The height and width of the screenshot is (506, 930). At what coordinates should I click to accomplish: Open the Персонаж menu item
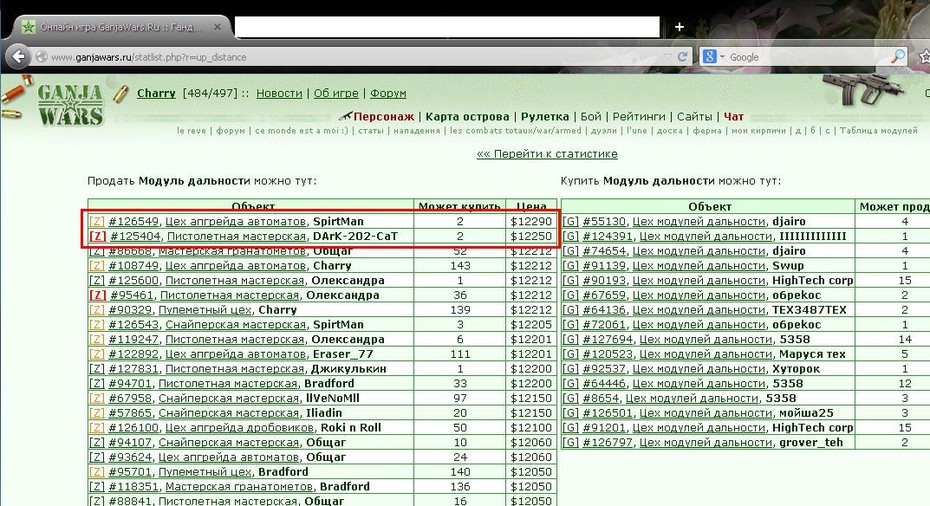383,116
